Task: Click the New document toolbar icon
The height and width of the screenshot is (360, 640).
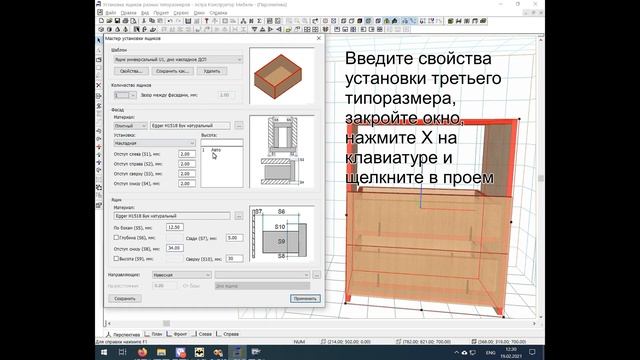Action: [x=101, y=21]
